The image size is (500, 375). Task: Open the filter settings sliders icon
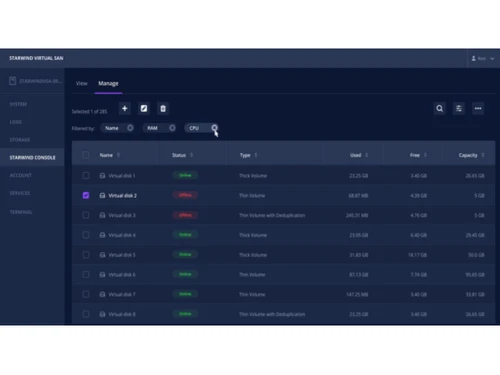coord(459,108)
